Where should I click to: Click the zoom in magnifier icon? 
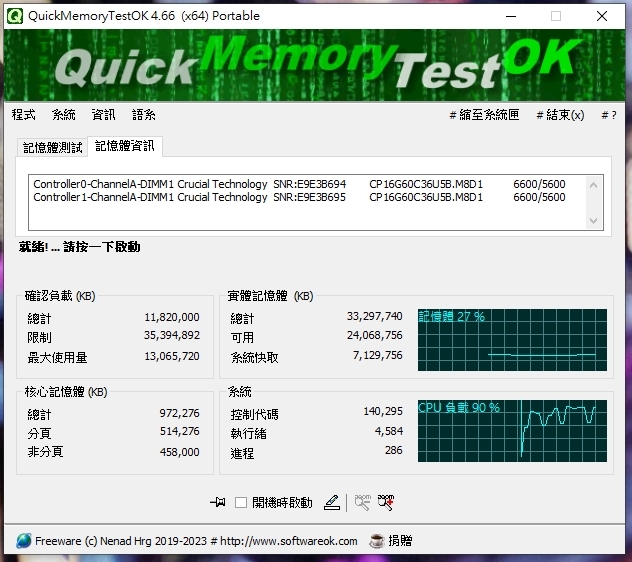(386, 502)
